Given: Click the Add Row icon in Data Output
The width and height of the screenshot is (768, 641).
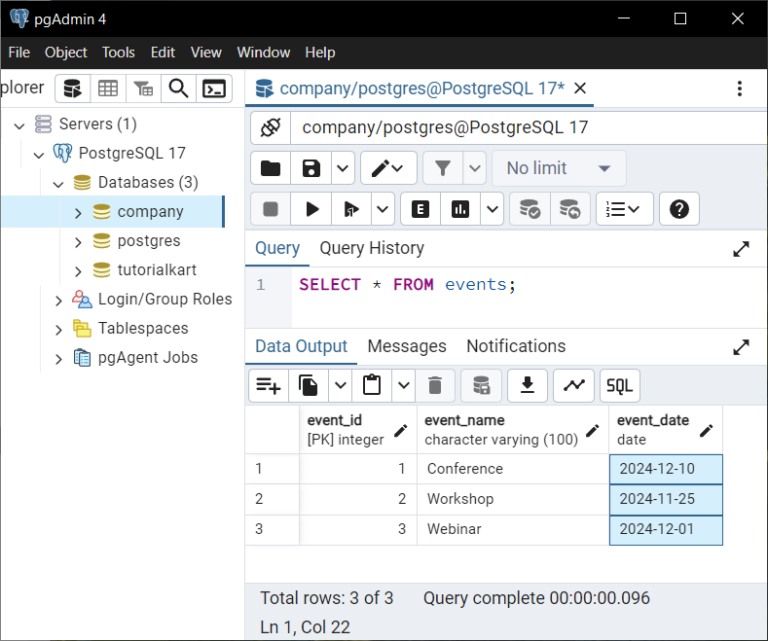Looking at the screenshot, I should coord(268,385).
